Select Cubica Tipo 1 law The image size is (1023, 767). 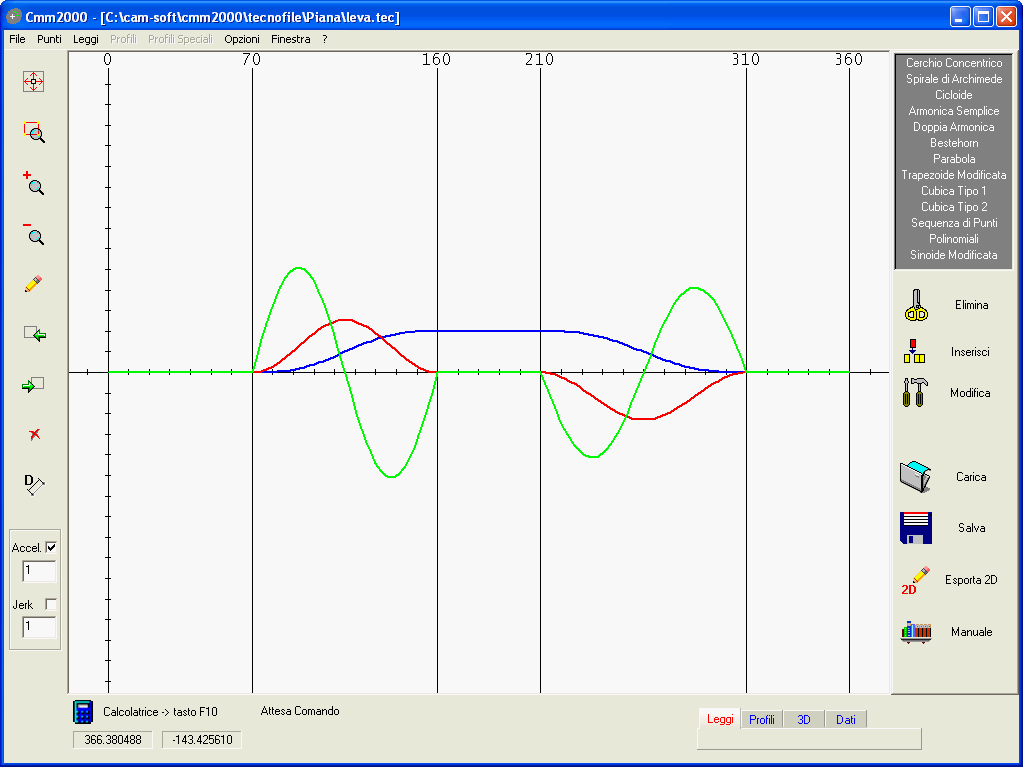tap(954, 191)
